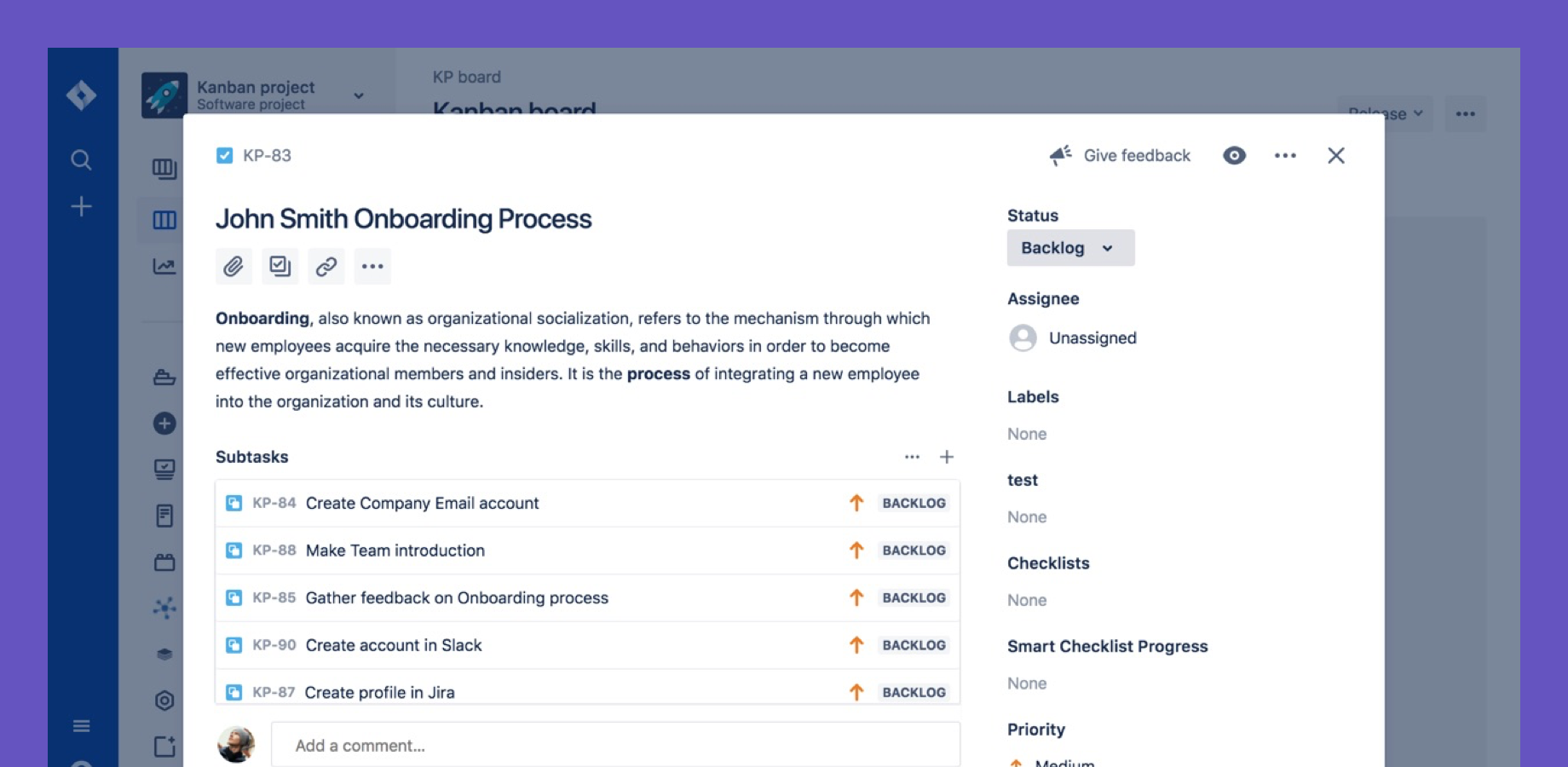Viewport: 1568px width, 767px height.
Task: Click the Add a comment field
Action: click(x=615, y=746)
